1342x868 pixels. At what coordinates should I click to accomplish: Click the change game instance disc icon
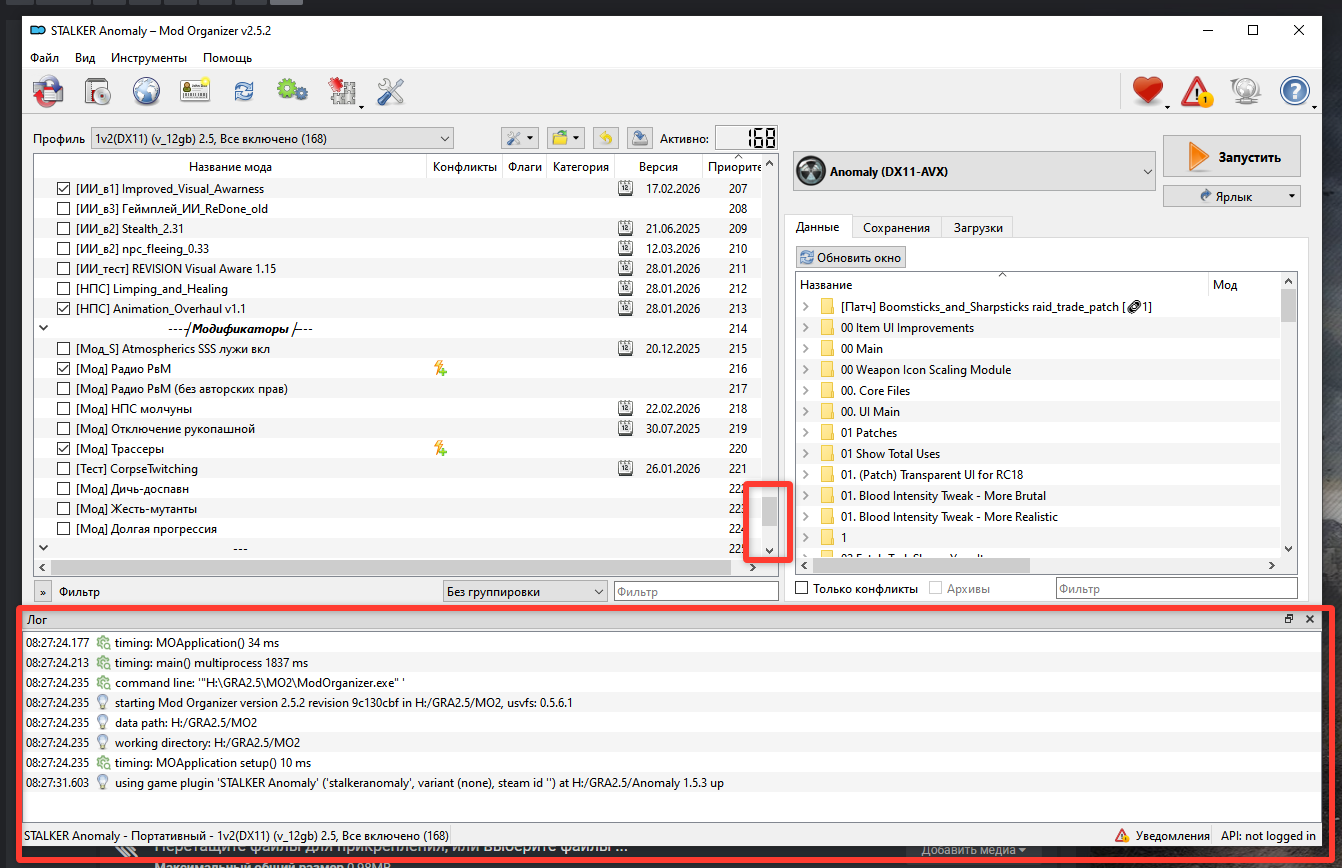(x=97, y=92)
